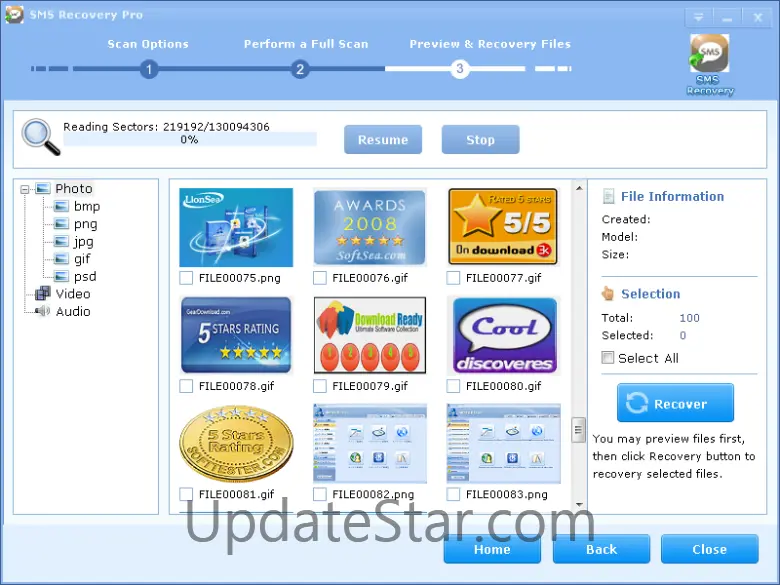
Task: Select the LionSea FILE00075.png thumbnail
Action: (236, 227)
